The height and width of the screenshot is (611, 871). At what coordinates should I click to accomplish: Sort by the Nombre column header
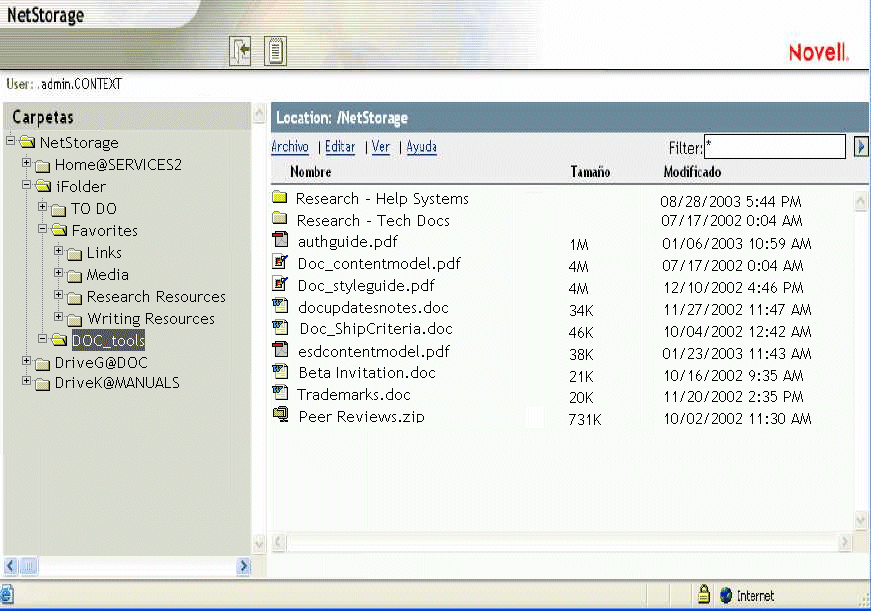point(311,172)
